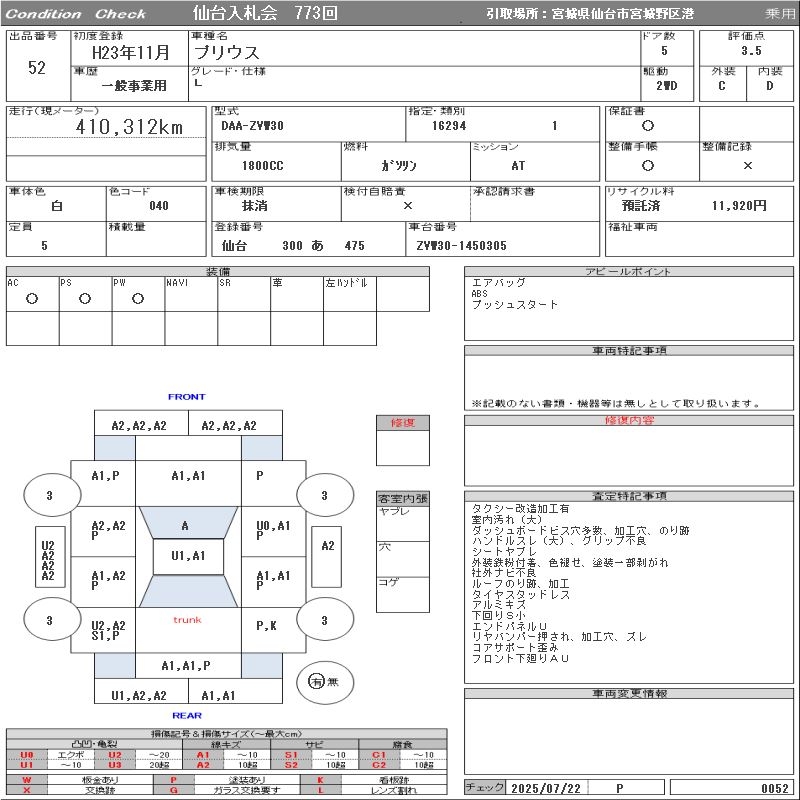The height and width of the screenshot is (800, 800).
Task: Click the circled 有 spare tire mark
Action: tap(317, 681)
